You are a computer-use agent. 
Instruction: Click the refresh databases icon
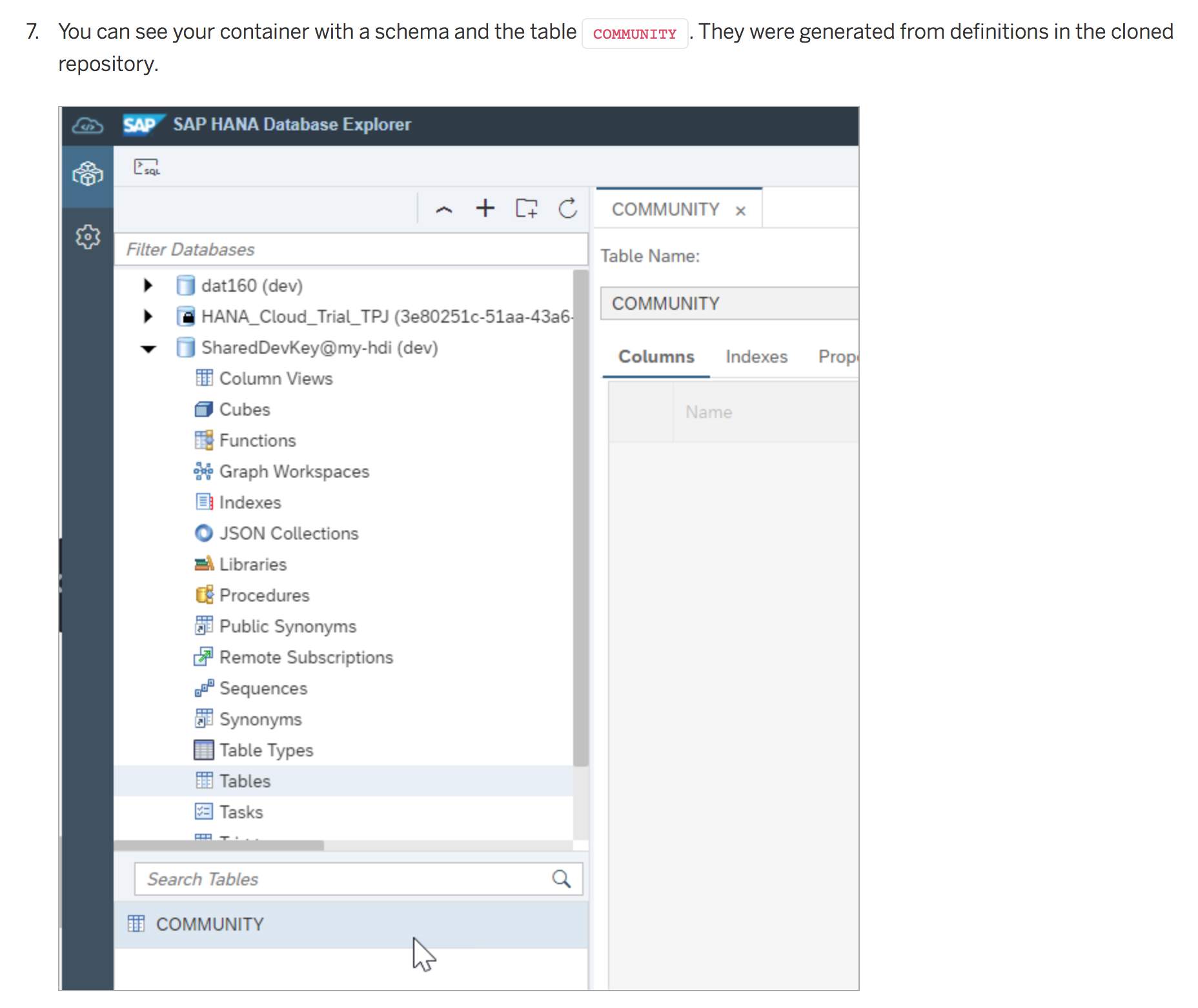(568, 208)
